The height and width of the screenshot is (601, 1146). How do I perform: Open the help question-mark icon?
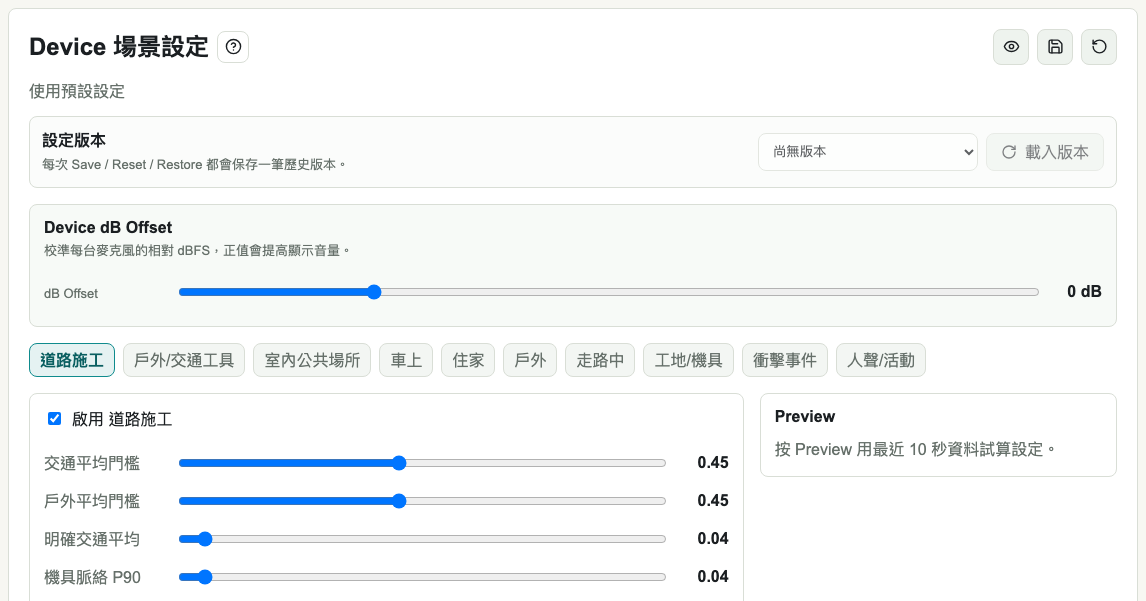point(233,47)
